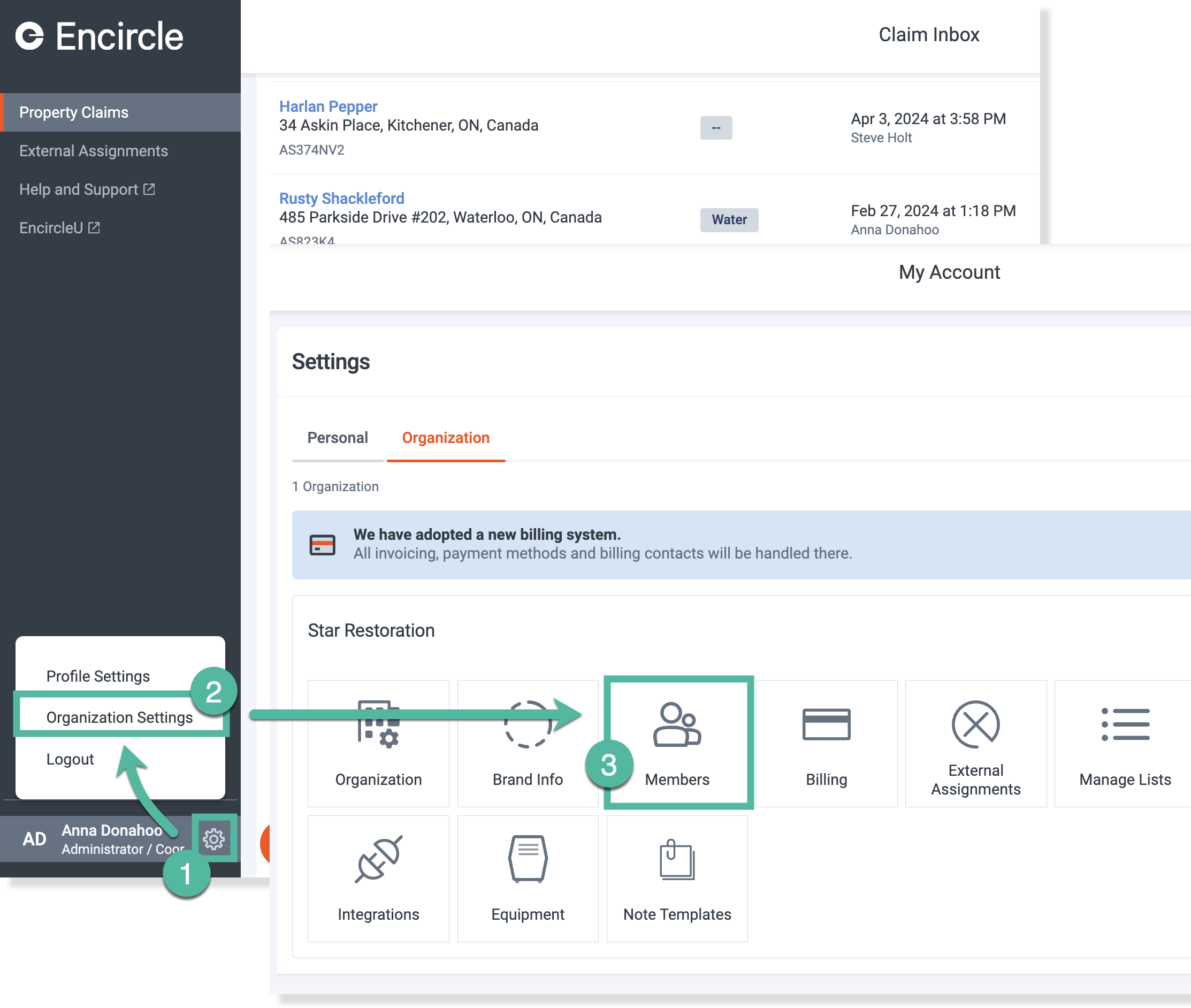This screenshot has width=1191, height=1008.
Task: Click 'Anna Donahoo' under the Feb 27 date
Action: [895, 230]
